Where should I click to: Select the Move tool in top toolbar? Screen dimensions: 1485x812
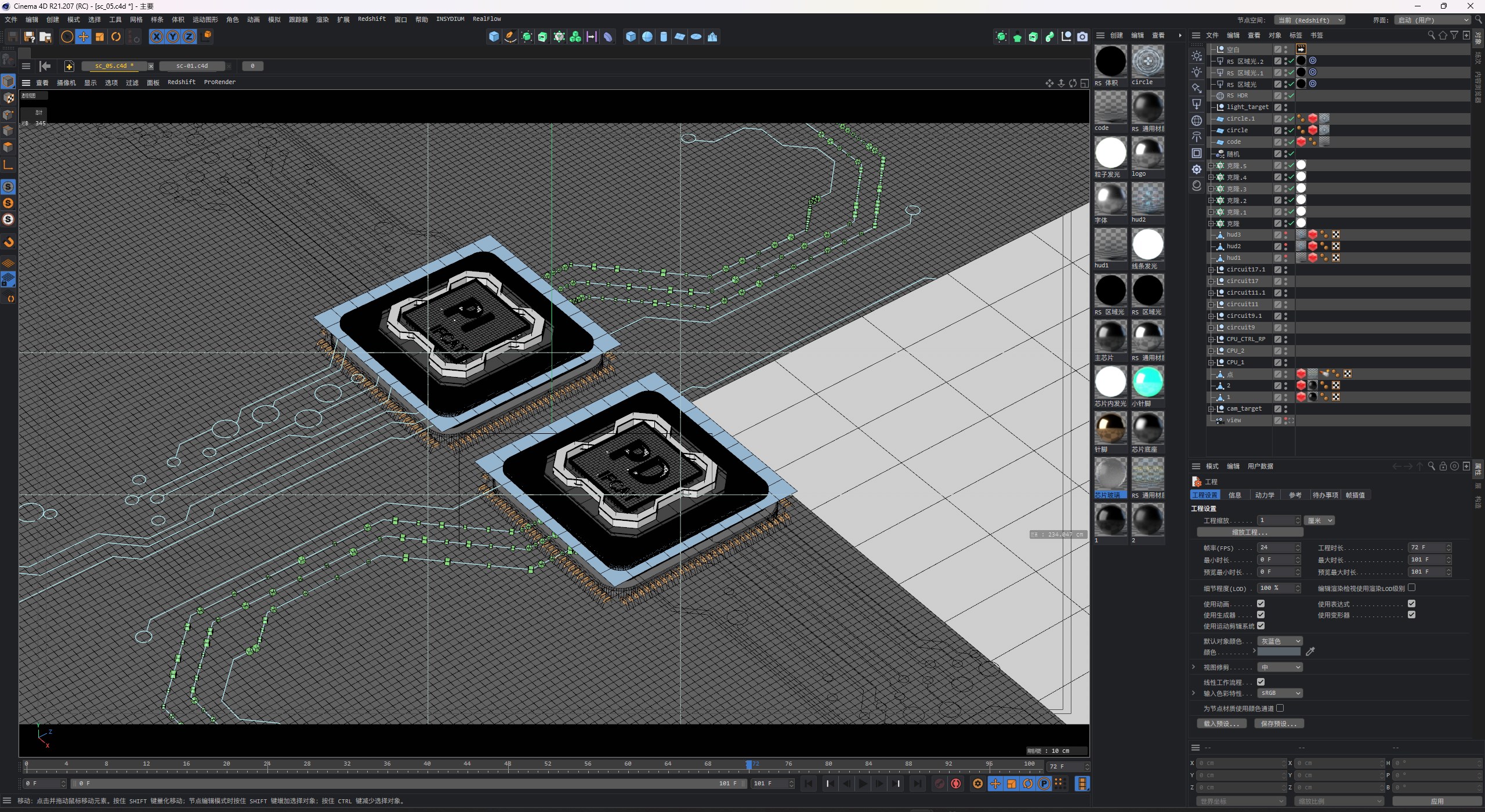pos(84,37)
